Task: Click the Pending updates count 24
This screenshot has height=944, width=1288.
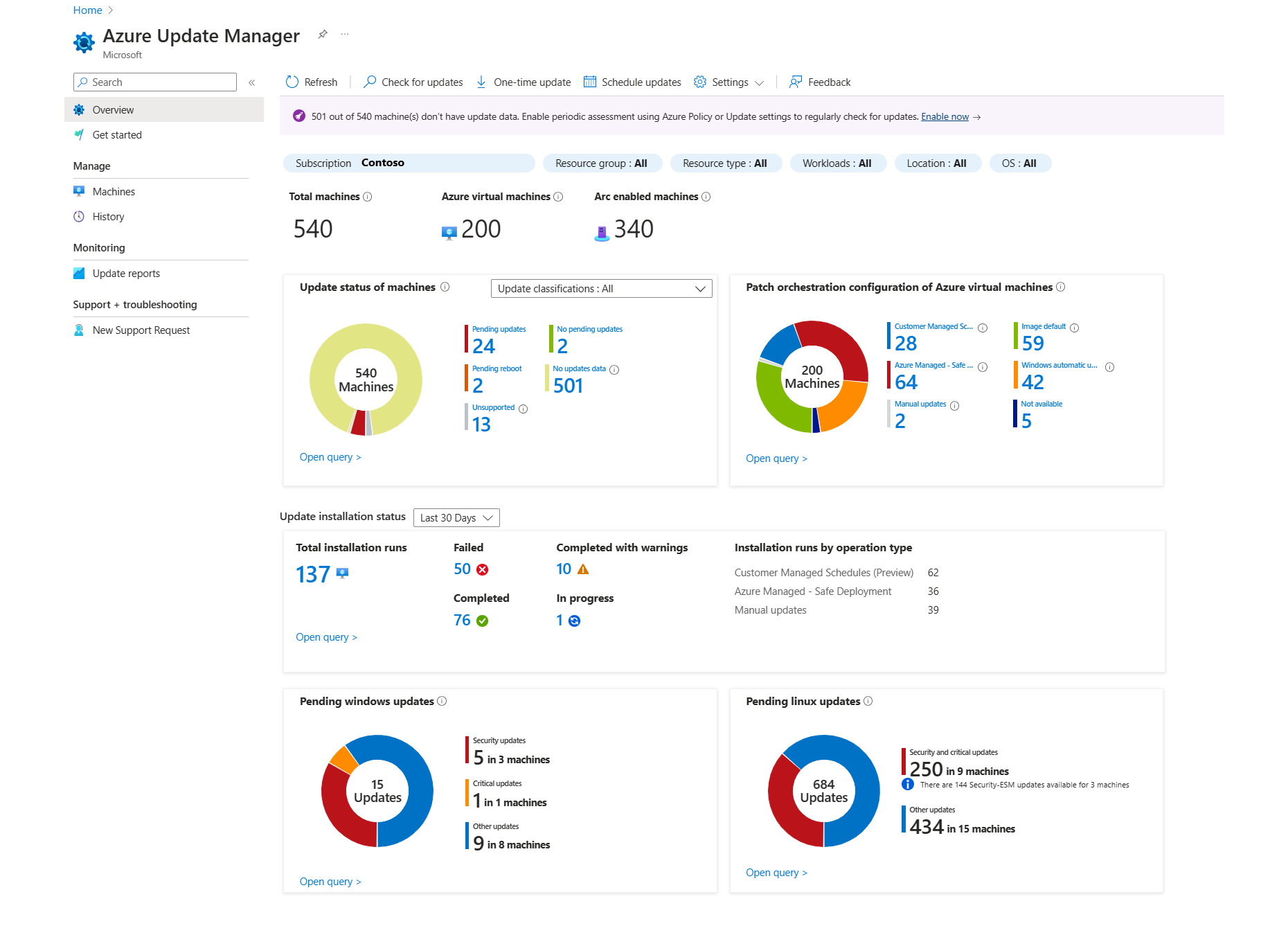Action: (x=483, y=346)
